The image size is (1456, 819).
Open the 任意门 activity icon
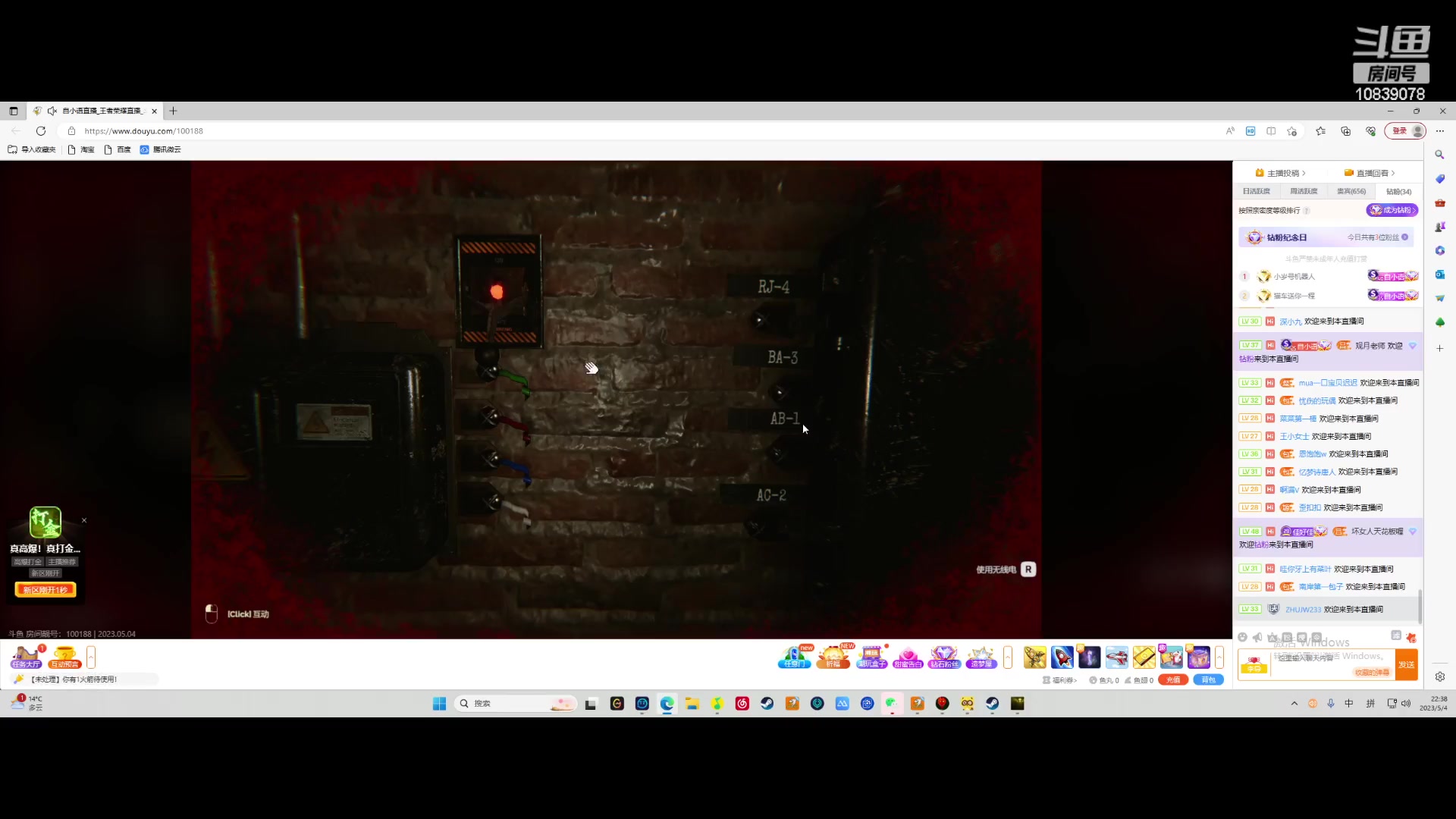(795, 657)
